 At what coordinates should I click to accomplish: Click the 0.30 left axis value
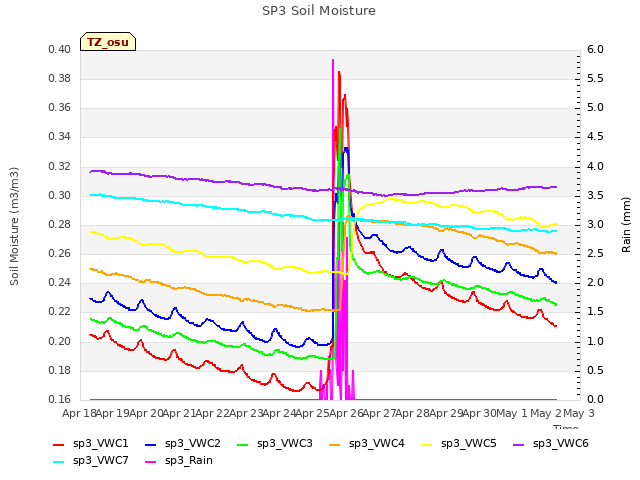pos(60,196)
